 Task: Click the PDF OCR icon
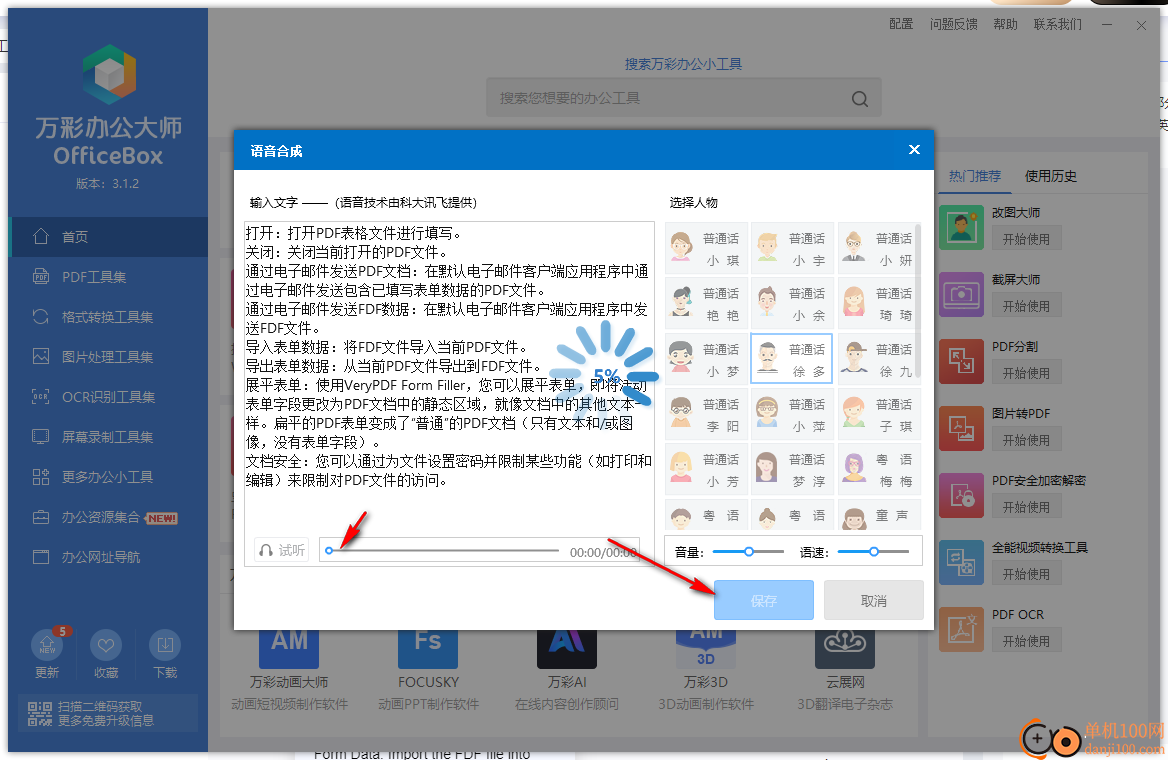click(961, 630)
